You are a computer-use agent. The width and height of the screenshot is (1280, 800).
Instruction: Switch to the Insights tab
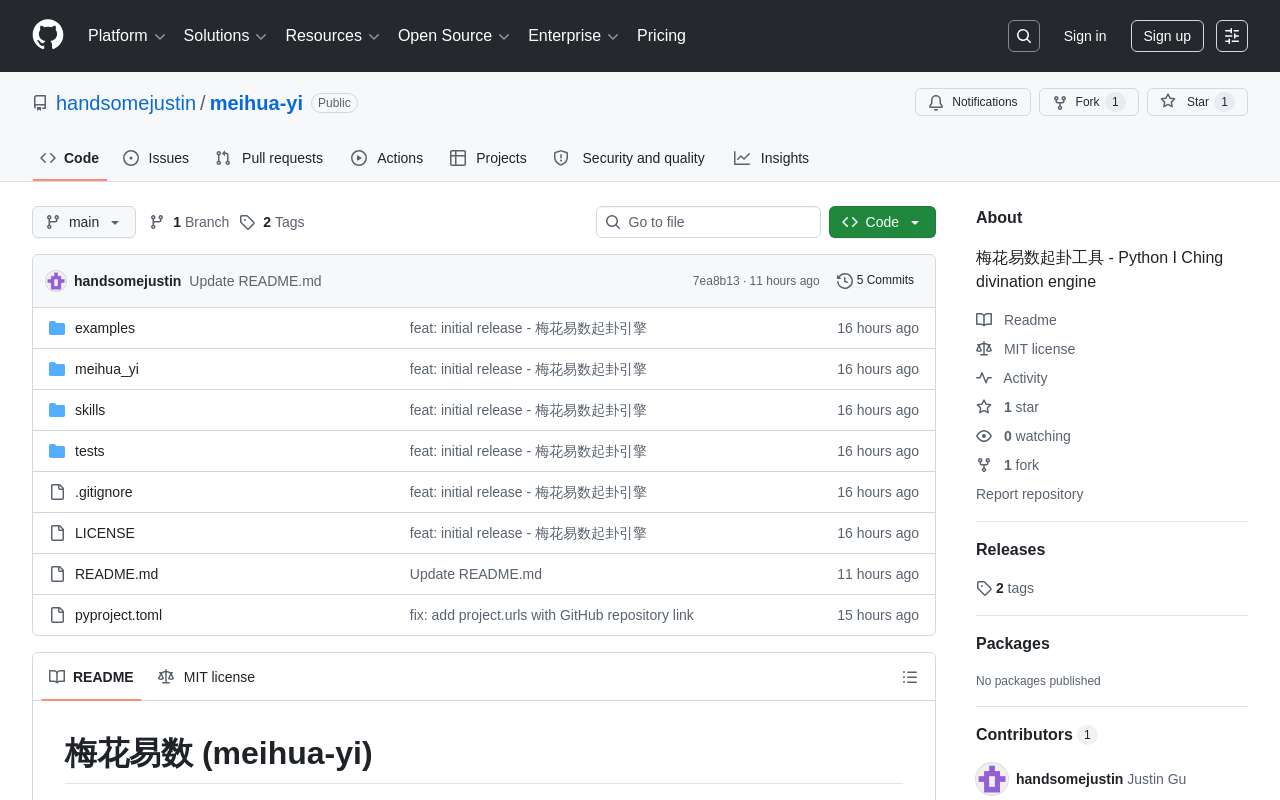pos(771,158)
